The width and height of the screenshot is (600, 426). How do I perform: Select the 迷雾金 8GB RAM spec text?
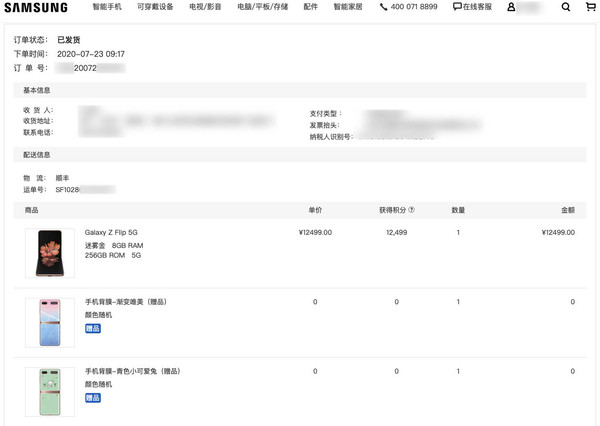coord(114,245)
